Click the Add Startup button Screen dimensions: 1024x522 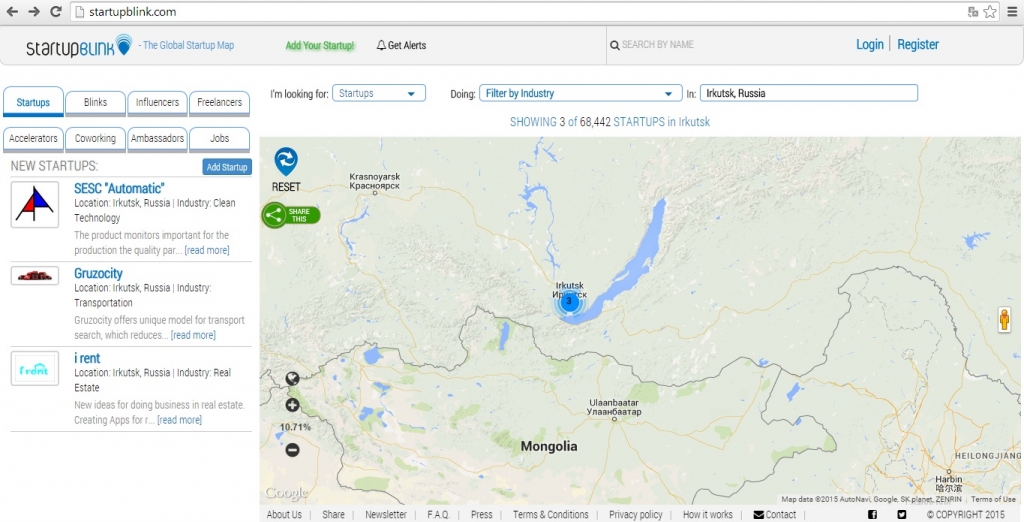(227, 167)
